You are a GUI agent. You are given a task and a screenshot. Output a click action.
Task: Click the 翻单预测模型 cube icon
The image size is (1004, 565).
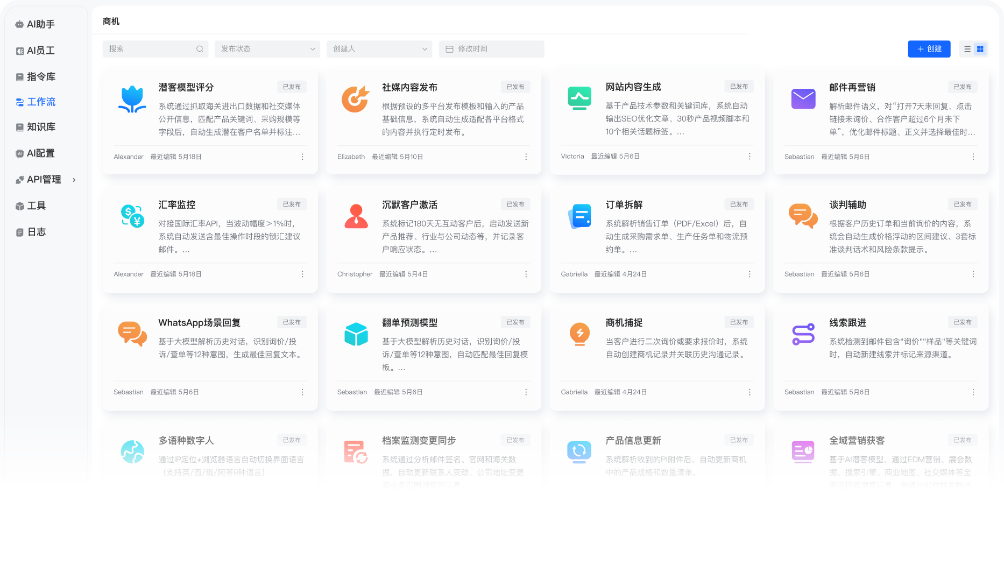click(x=355, y=333)
